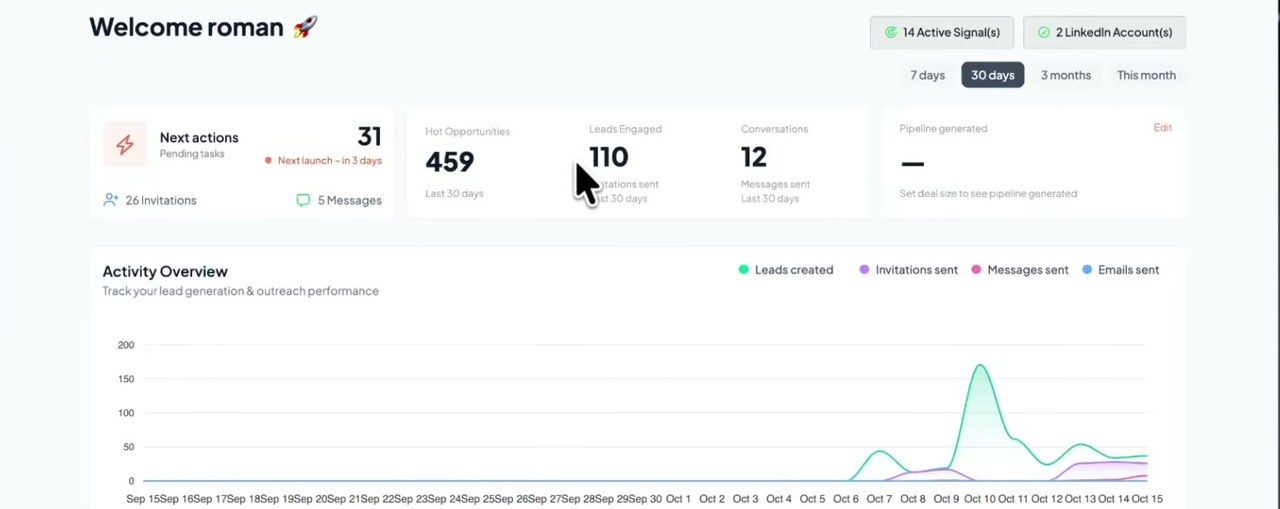Toggle the Leads created legend item
This screenshot has width=1280, height=509.
click(x=786, y=270)
